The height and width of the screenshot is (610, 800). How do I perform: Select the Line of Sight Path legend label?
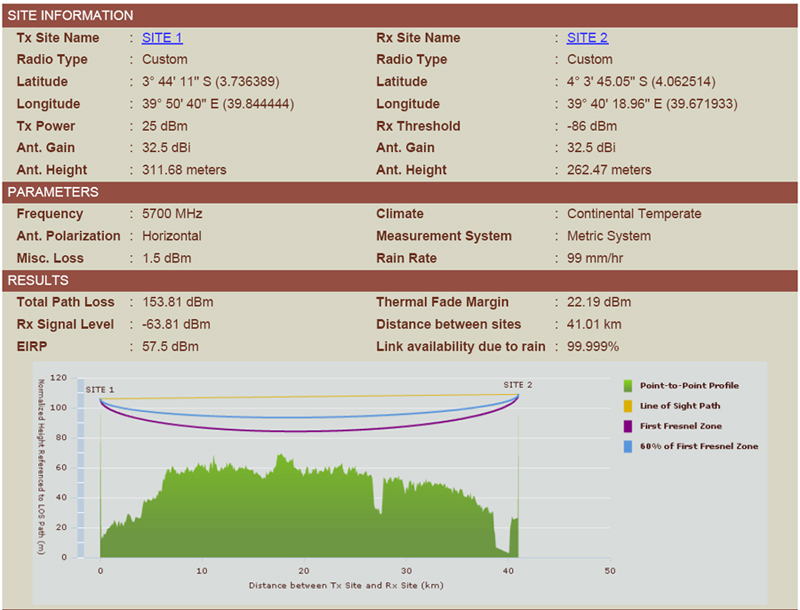680,406
